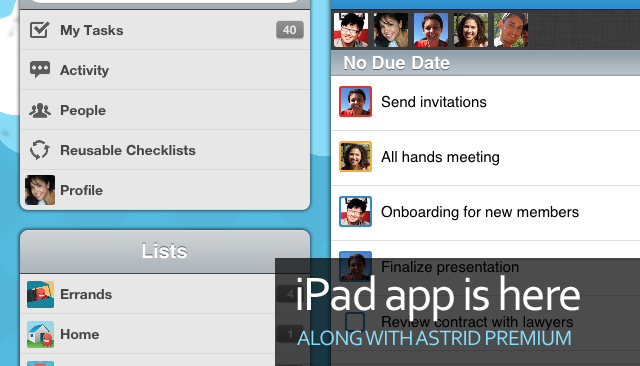
Task: Click the My Tasks count badge 40
Action: click(289, 30)
